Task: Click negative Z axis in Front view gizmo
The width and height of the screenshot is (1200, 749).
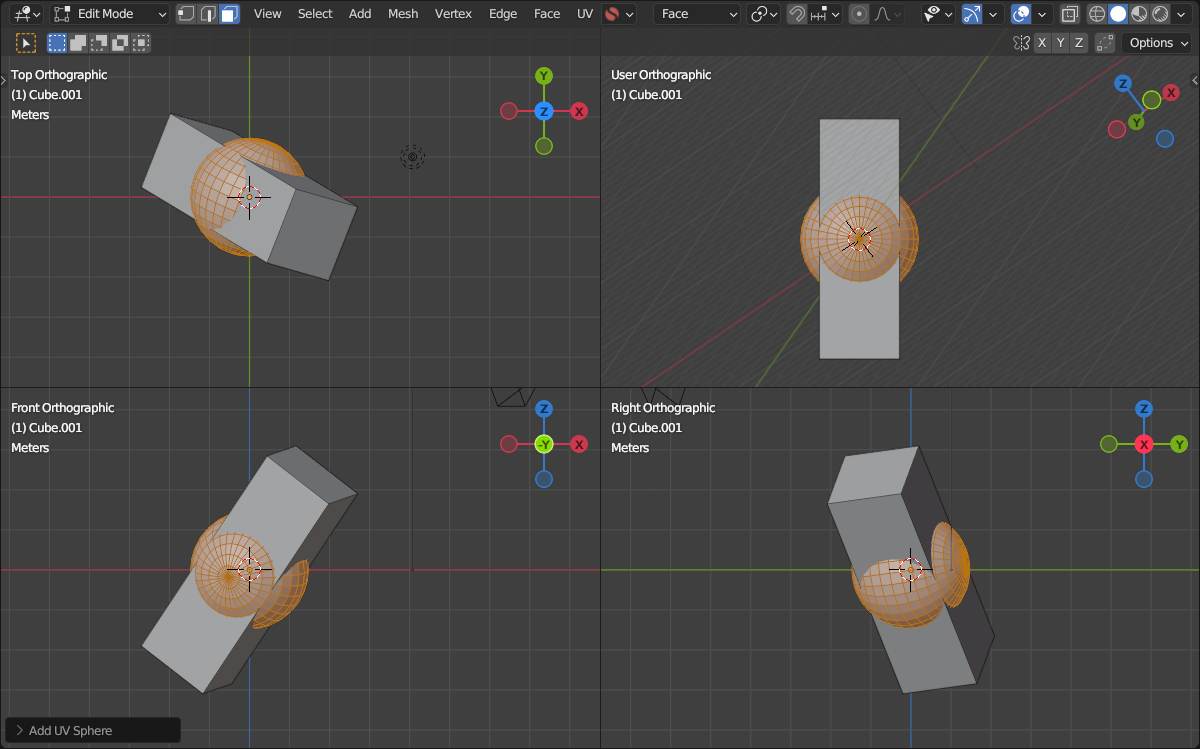Action: point(543,479)
